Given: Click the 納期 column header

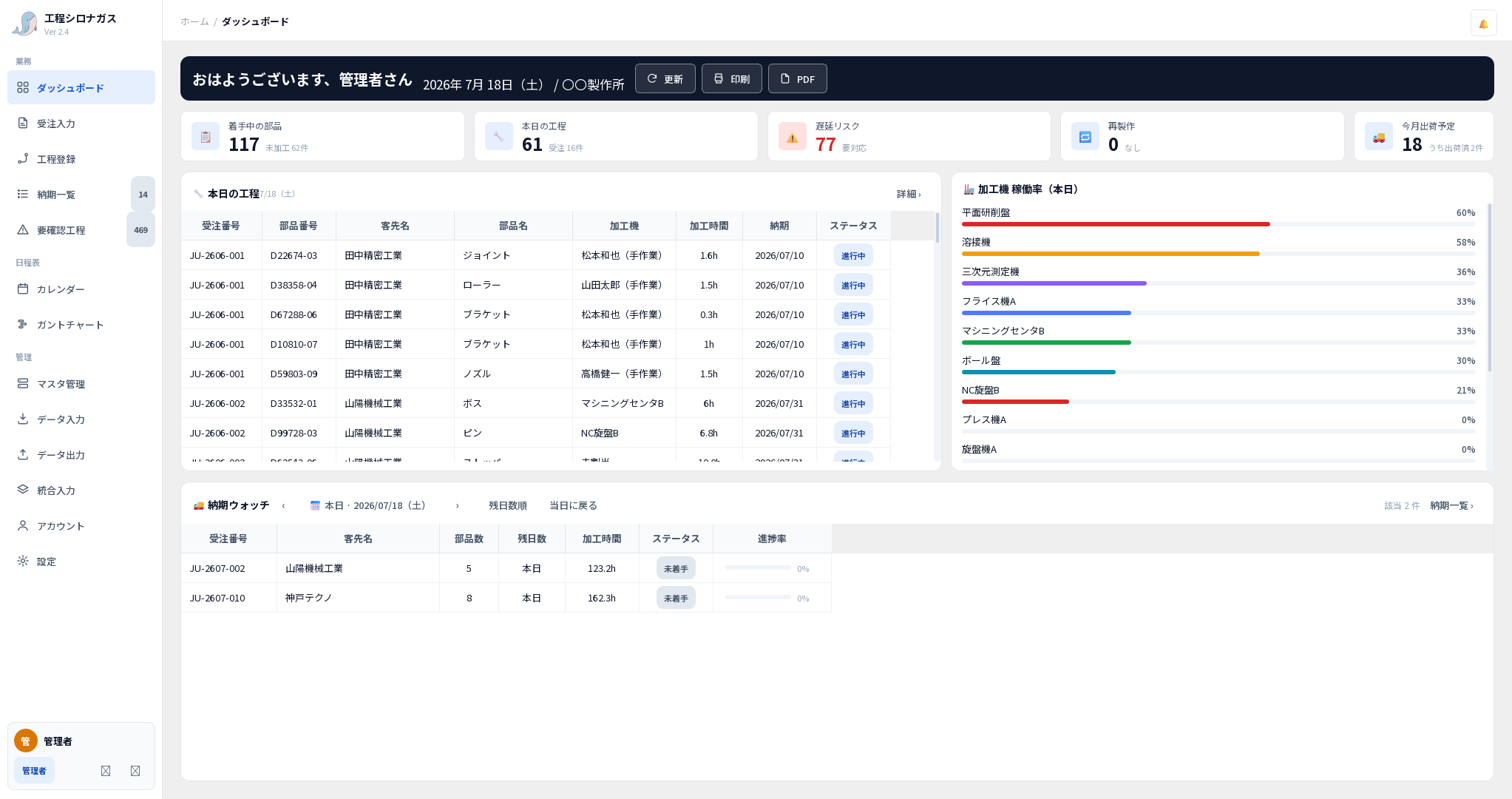Looking at the screenshot, I should [779, 226].
